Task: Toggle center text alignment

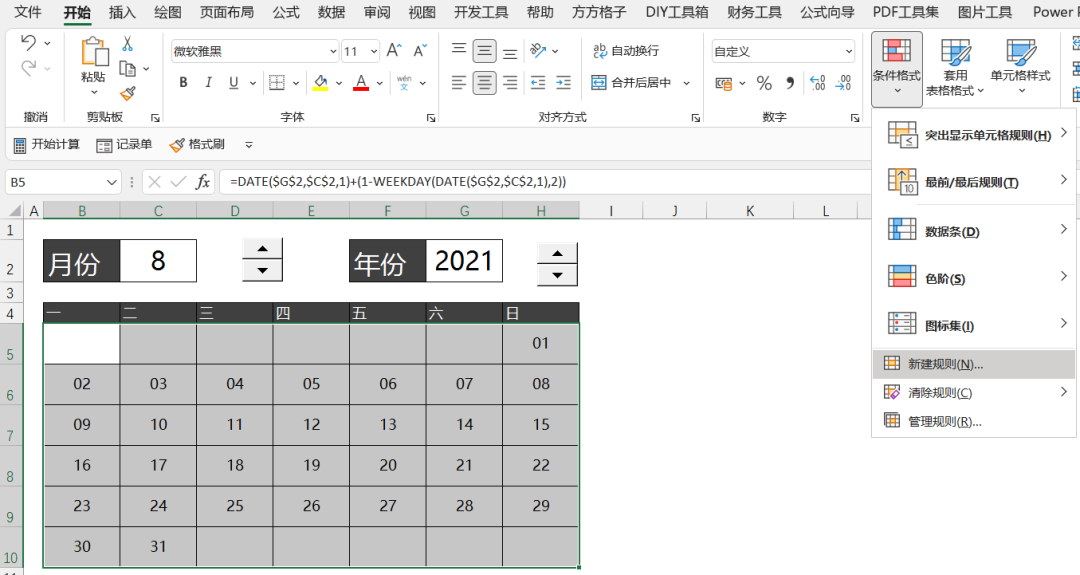Action: 484,83
